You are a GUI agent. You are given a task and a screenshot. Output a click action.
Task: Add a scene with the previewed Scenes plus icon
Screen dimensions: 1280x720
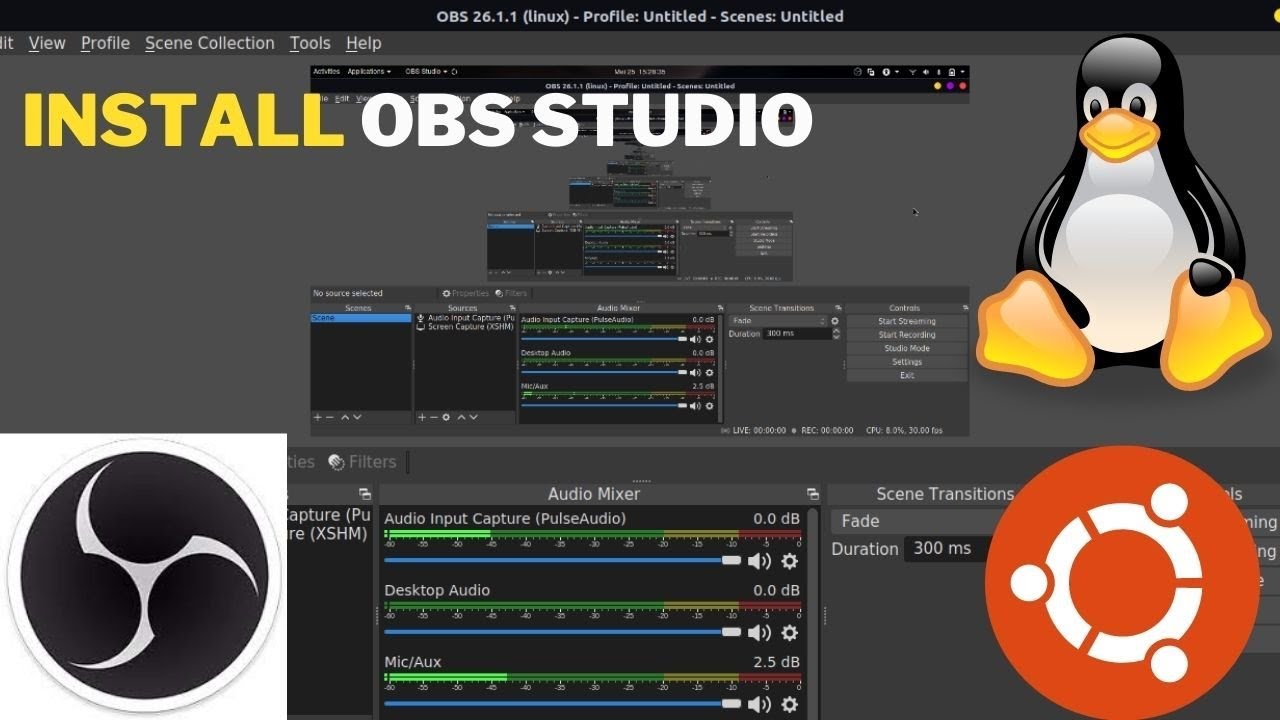click(x=317, y=417)
